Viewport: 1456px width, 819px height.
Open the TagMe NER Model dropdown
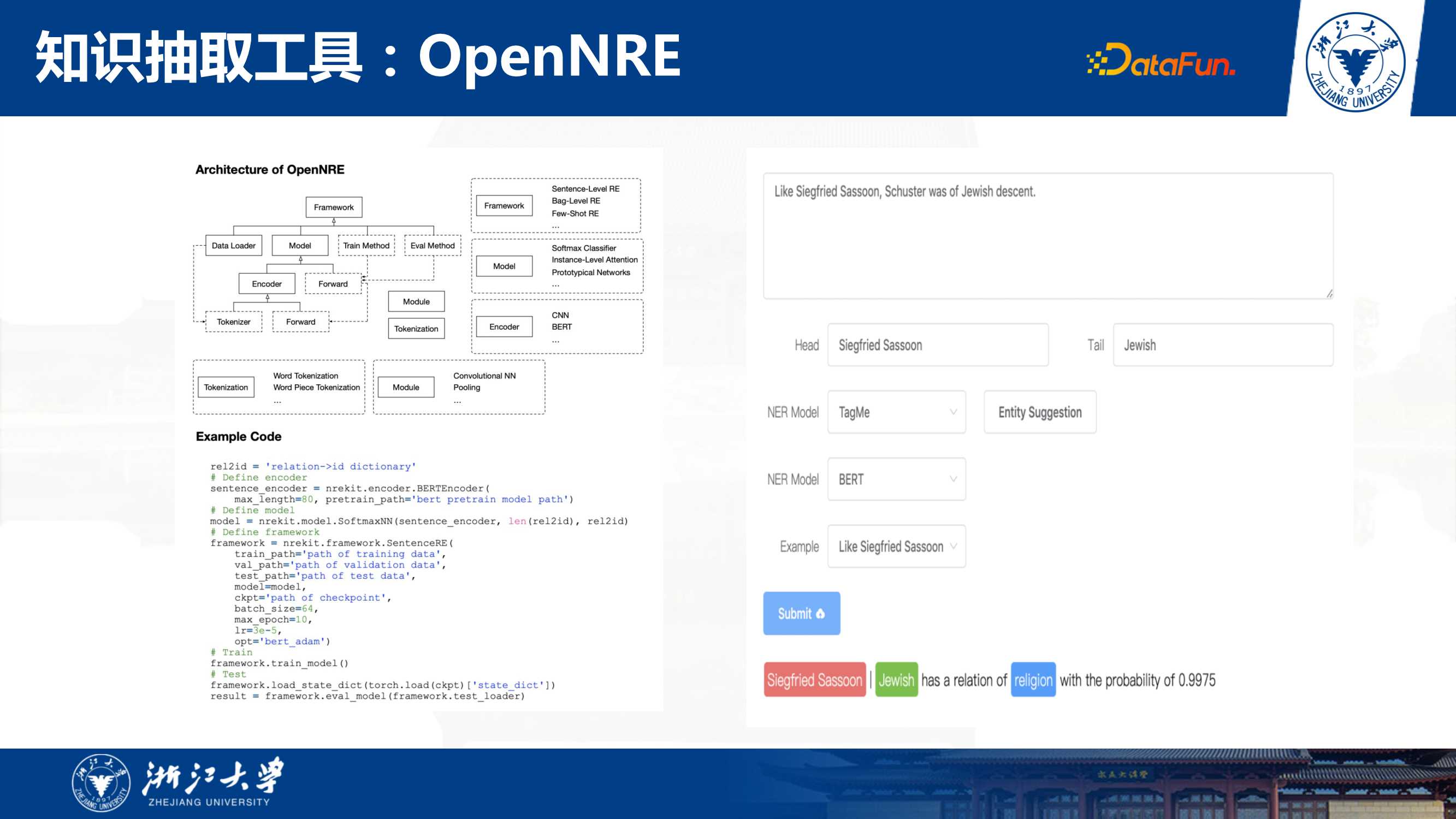(x=896, y=412)
